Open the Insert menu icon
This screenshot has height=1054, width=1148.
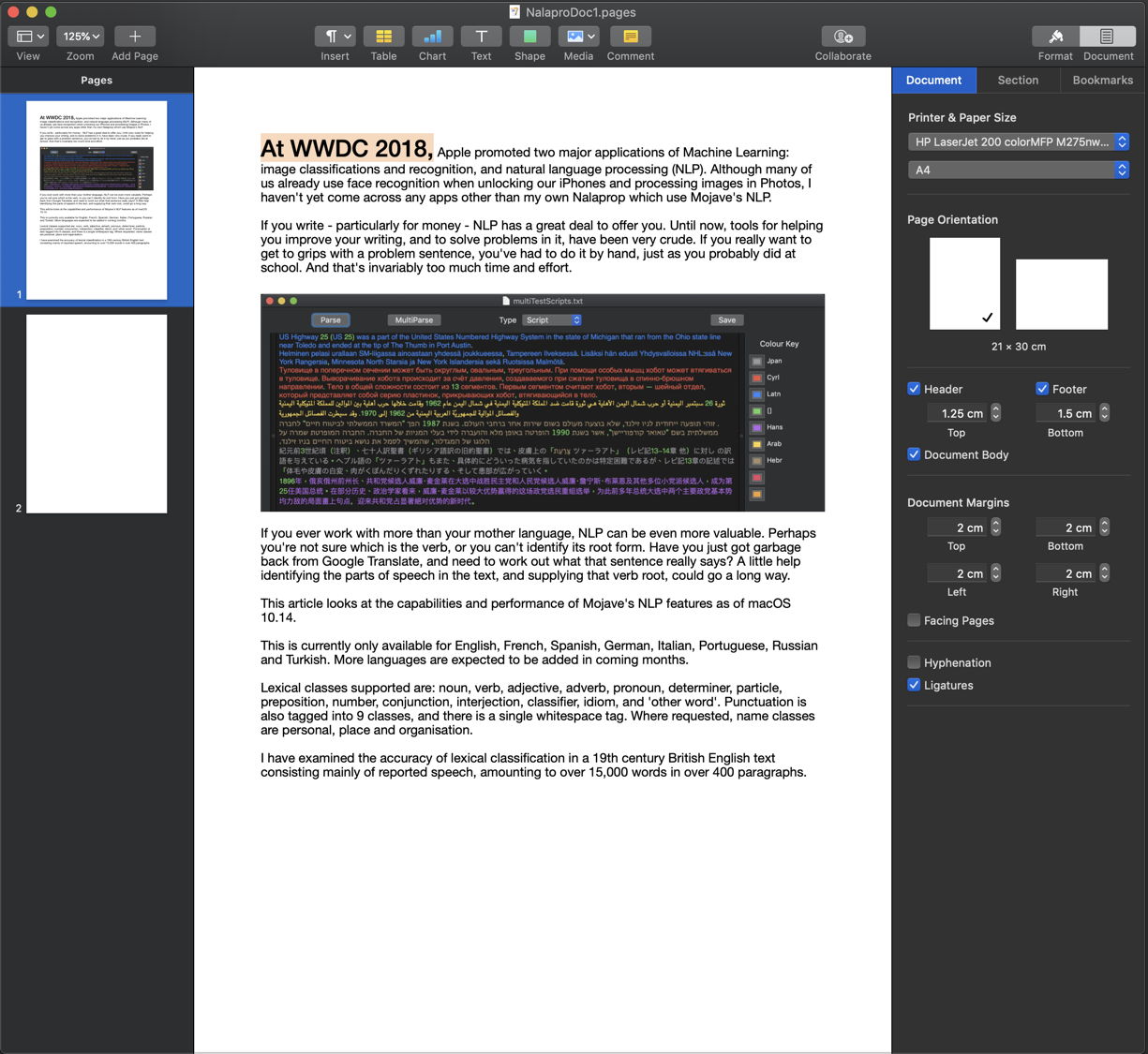pos(335,37)
